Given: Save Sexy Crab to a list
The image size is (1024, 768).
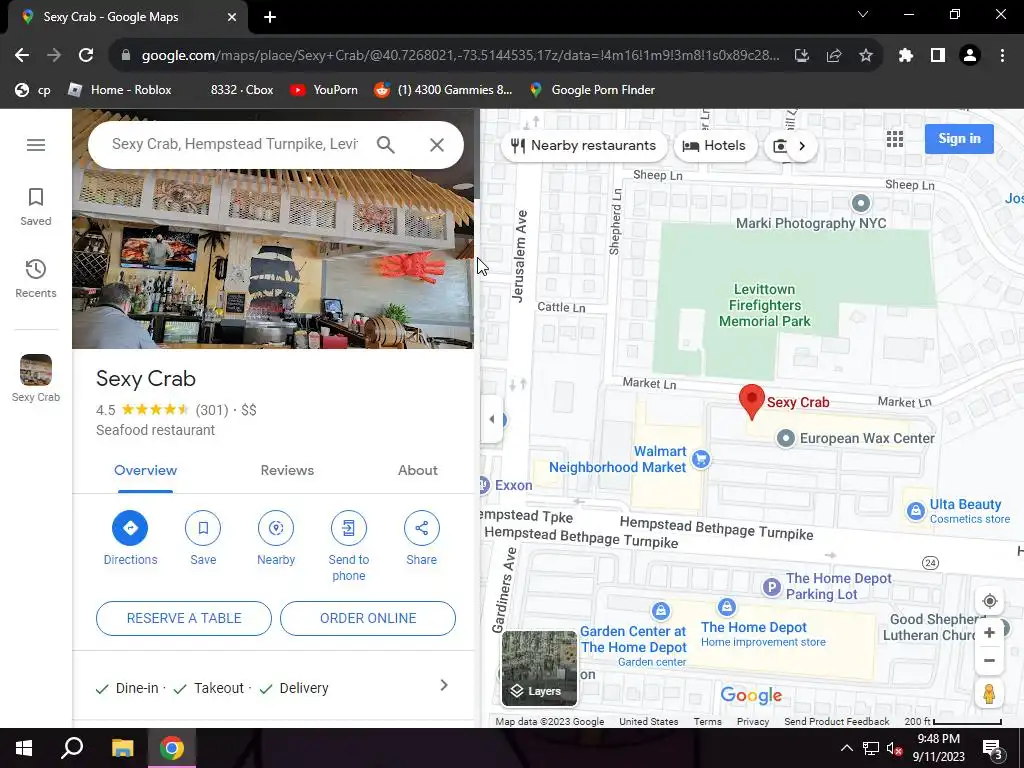Looking at the screenshot, I should (x=203, y=528).
